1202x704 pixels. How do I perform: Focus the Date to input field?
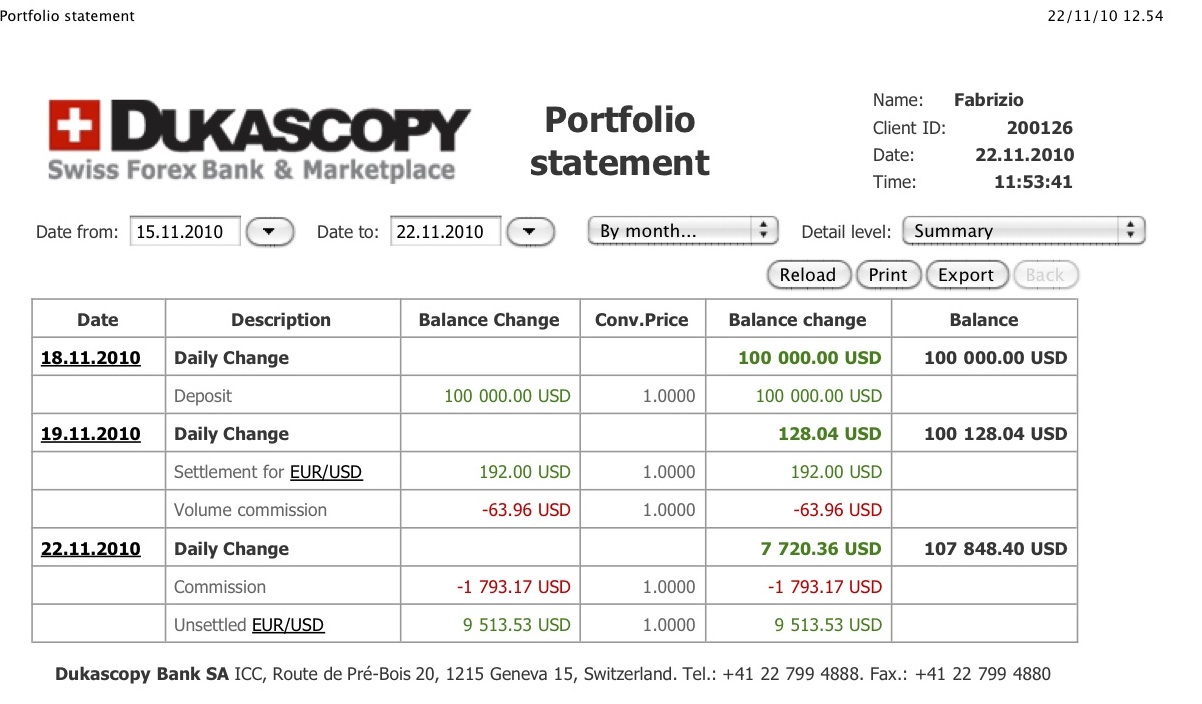click(445, 232)
